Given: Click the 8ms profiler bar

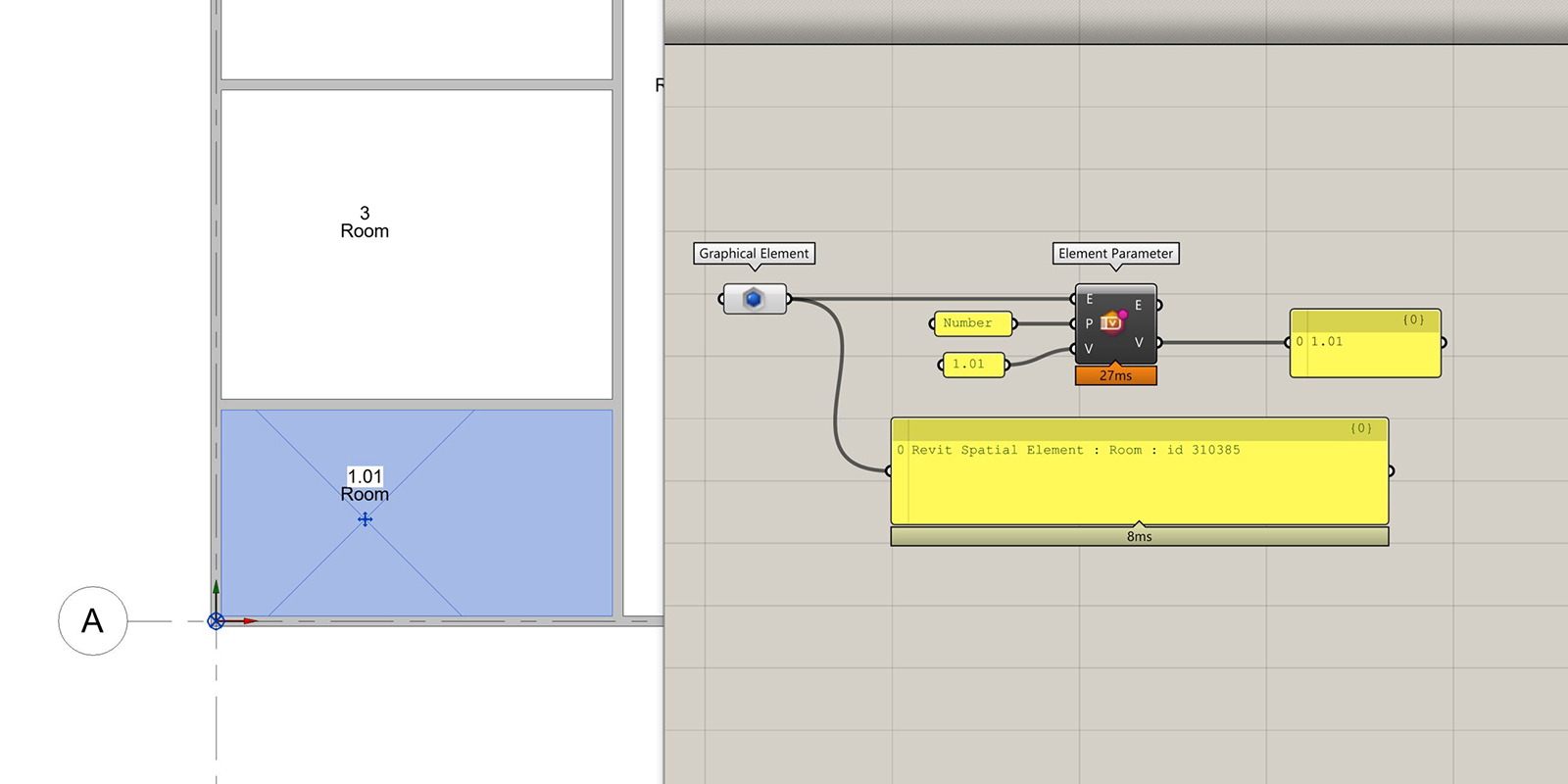Looking at the screenshot, I should coord(1139,536).
